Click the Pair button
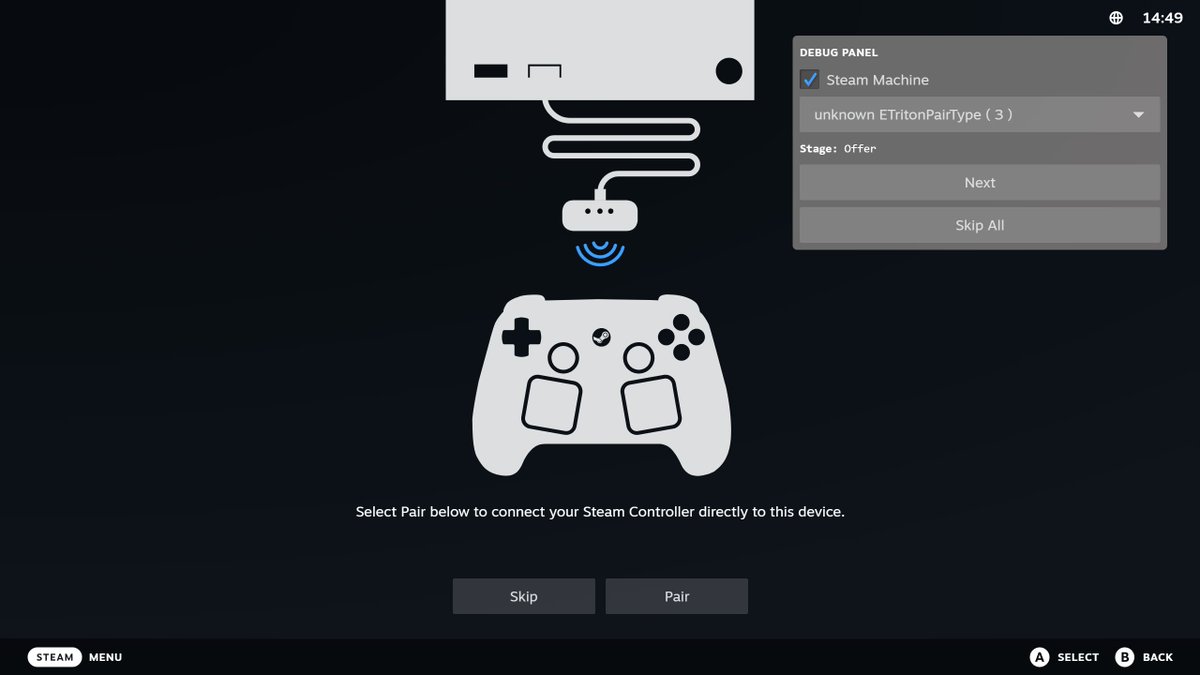Screen dimensions: 1200x675 coord(677,596)
